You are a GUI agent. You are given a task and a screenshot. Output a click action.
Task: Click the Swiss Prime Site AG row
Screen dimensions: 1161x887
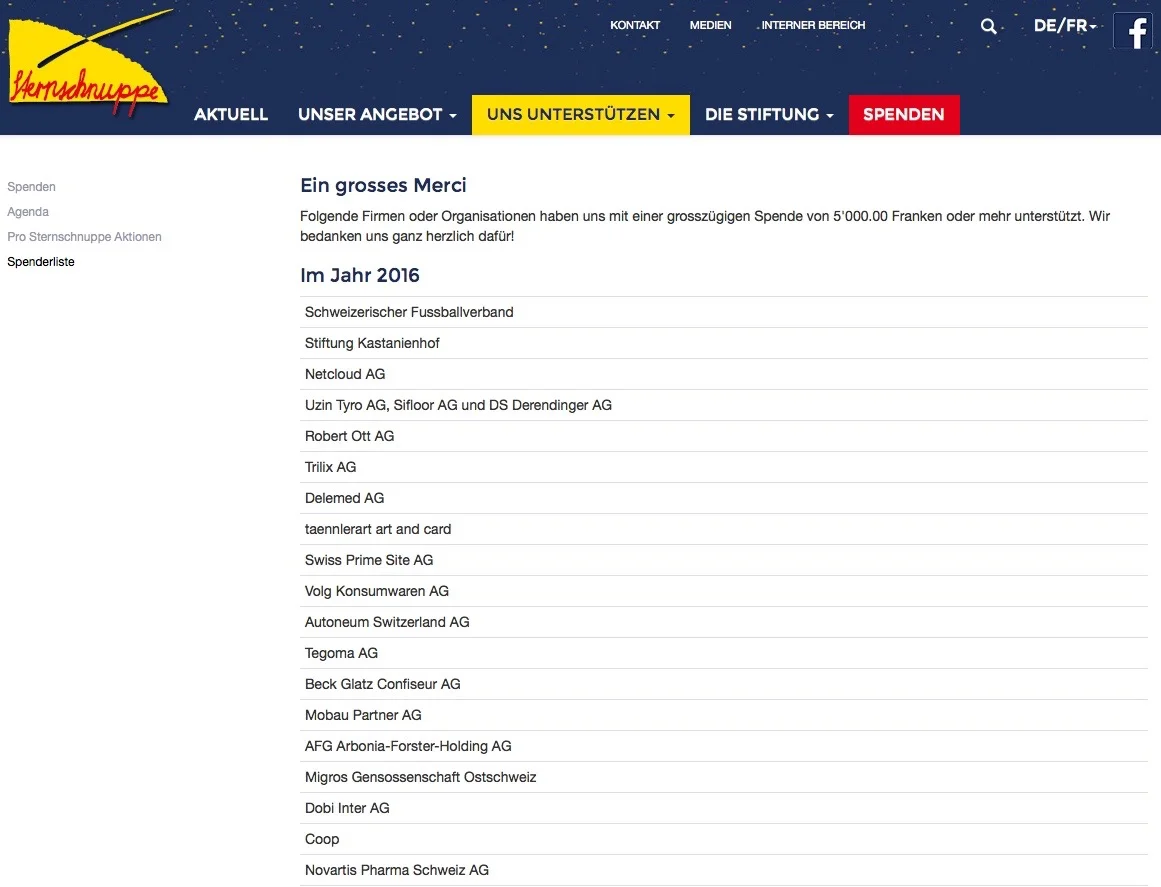click(x=723, y=560)
